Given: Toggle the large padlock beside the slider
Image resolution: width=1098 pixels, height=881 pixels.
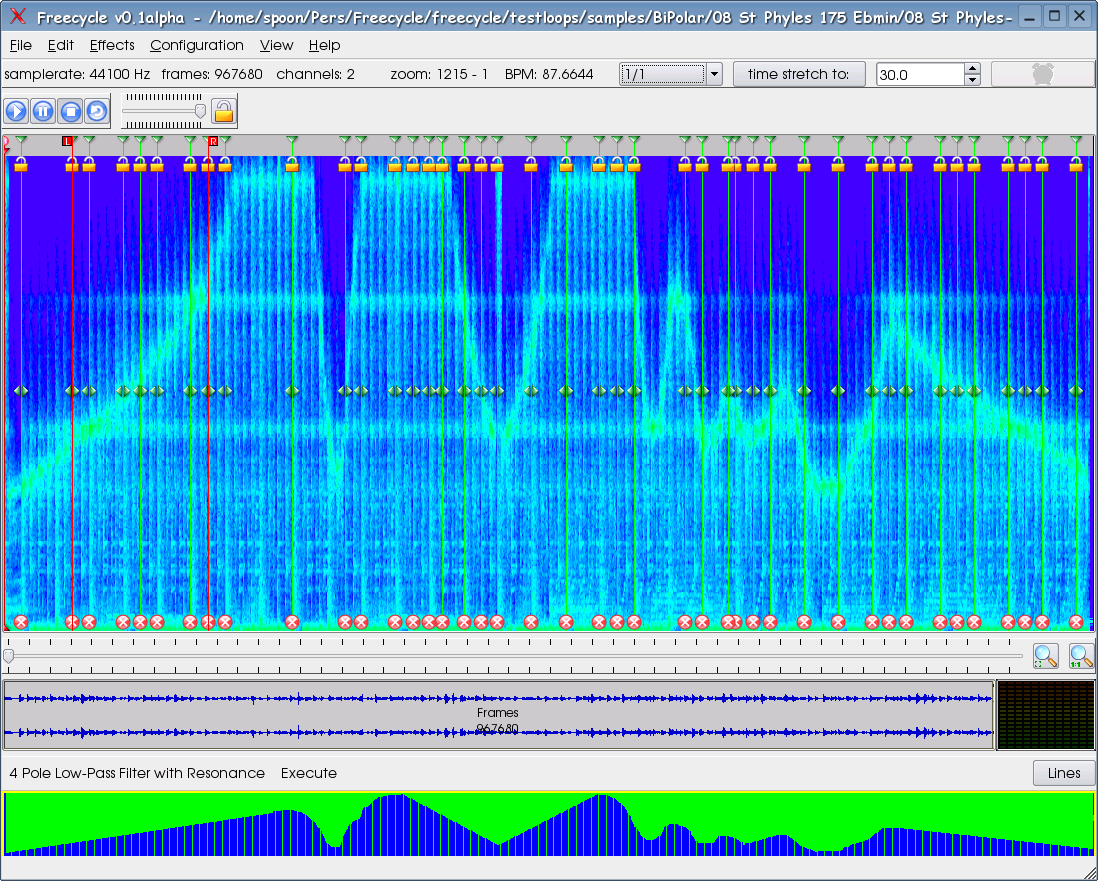Looking at the screenshot, I should point(224,111).
